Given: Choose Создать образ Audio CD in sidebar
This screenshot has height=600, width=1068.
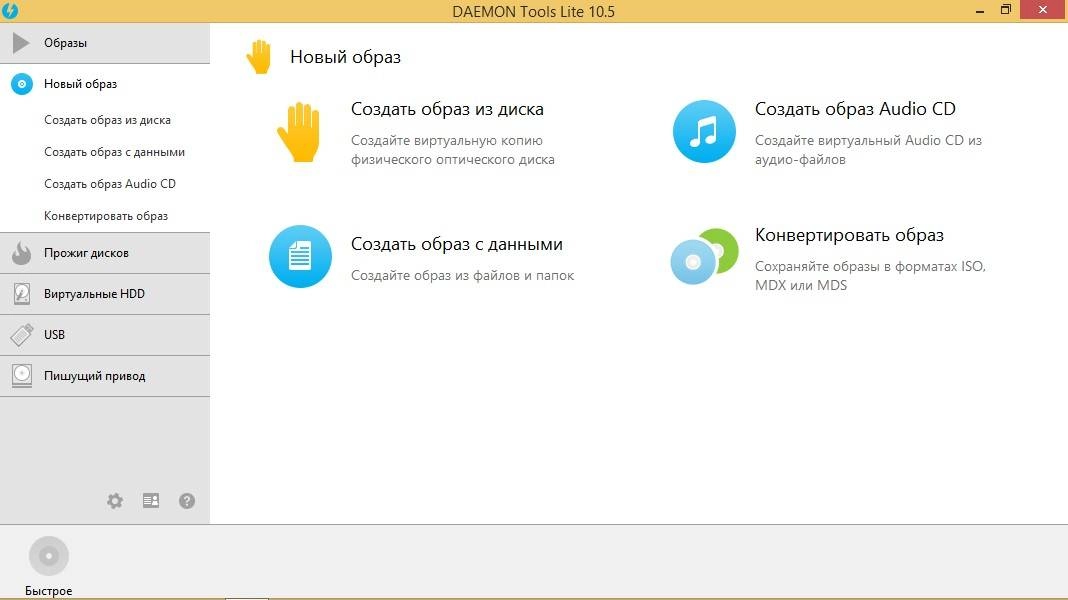Looking at the screenshot, I should 110,184.
